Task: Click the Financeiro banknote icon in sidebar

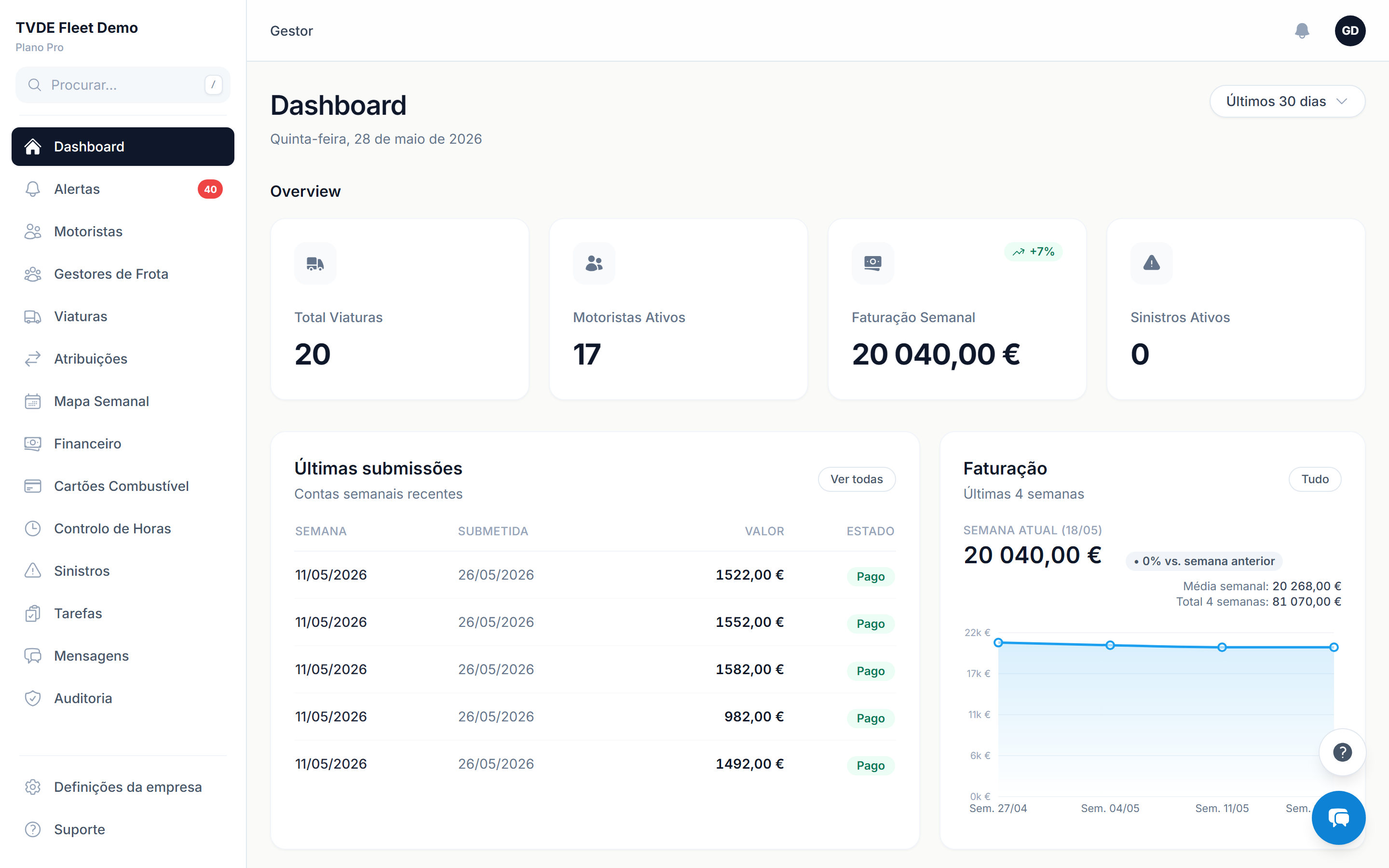Action: (33, 444)
